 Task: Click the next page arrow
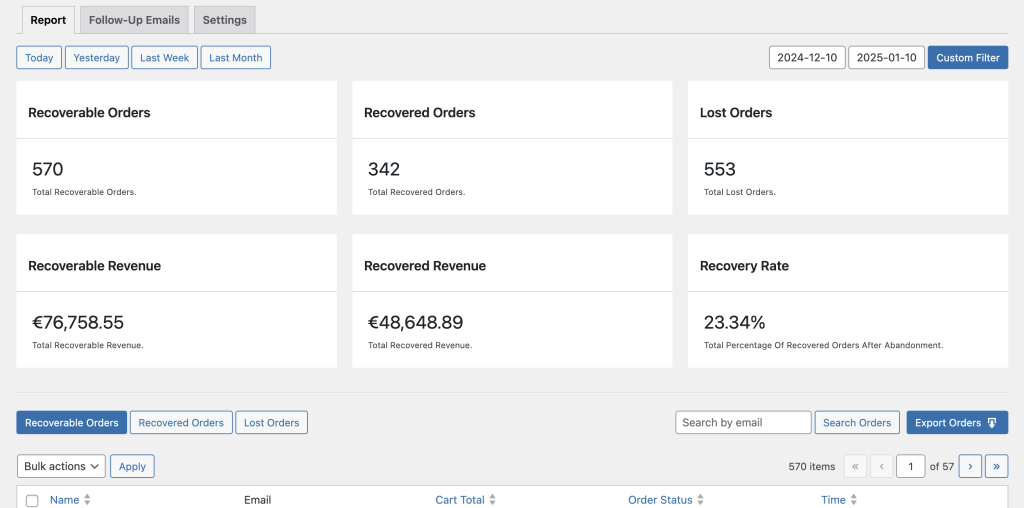970,466
